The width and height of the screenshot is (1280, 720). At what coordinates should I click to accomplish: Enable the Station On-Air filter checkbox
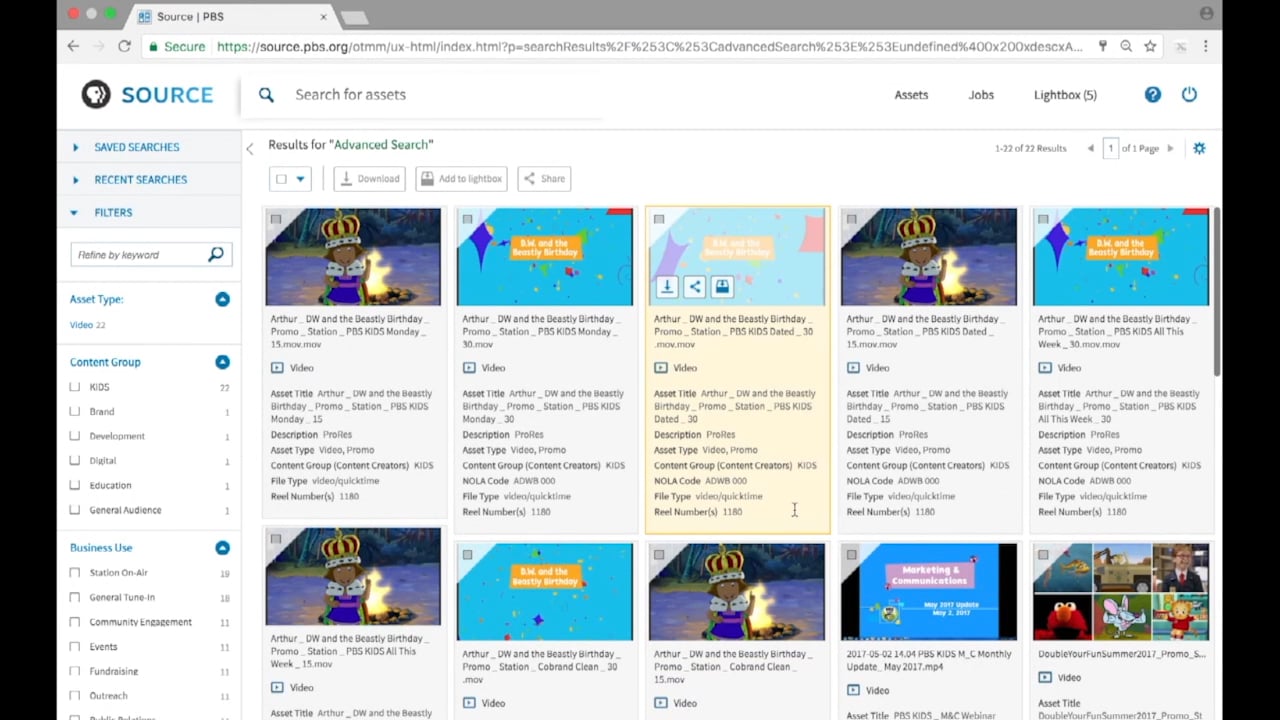coord(75,573)
